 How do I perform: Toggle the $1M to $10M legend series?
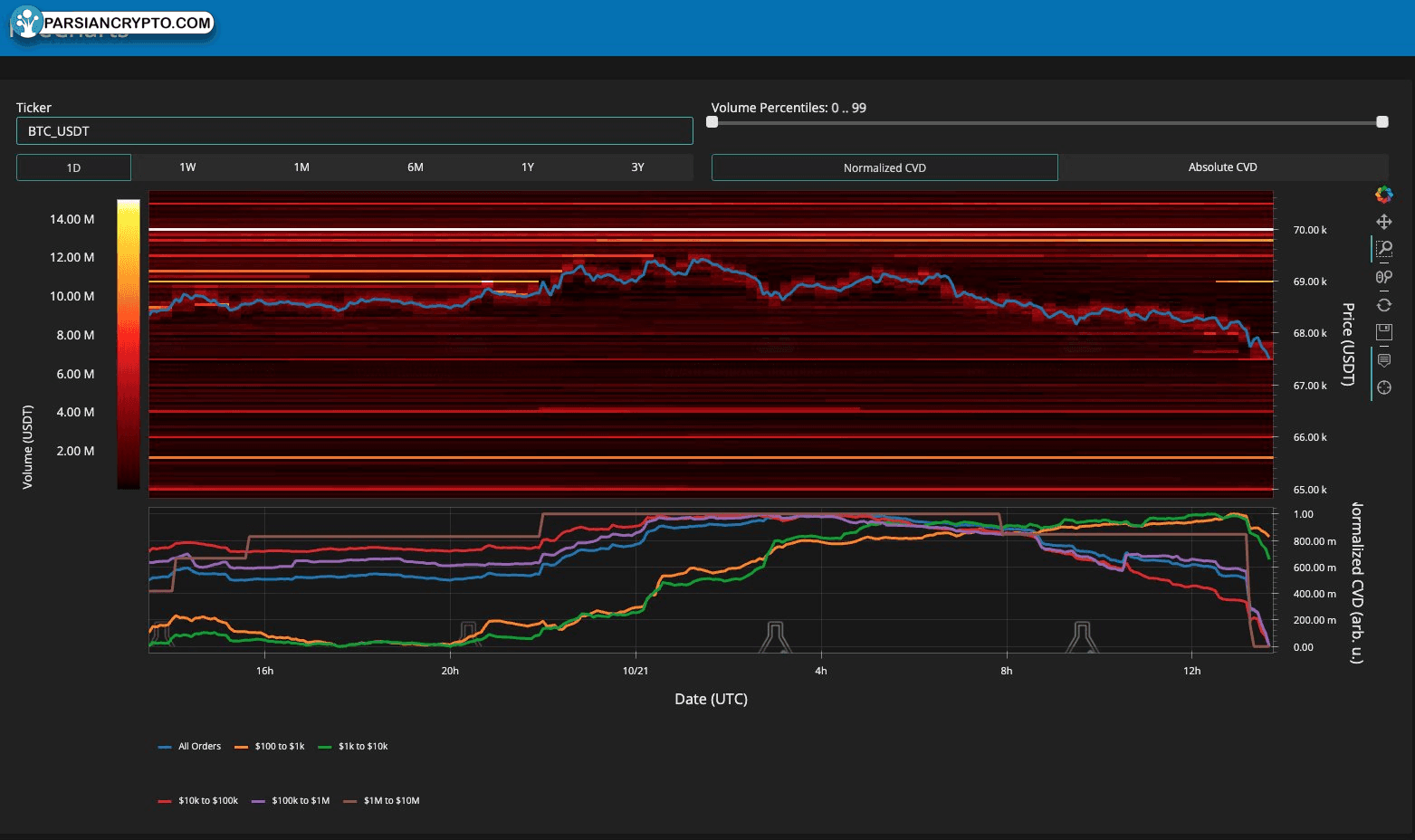pyautogui.click(x=381, y=801)
